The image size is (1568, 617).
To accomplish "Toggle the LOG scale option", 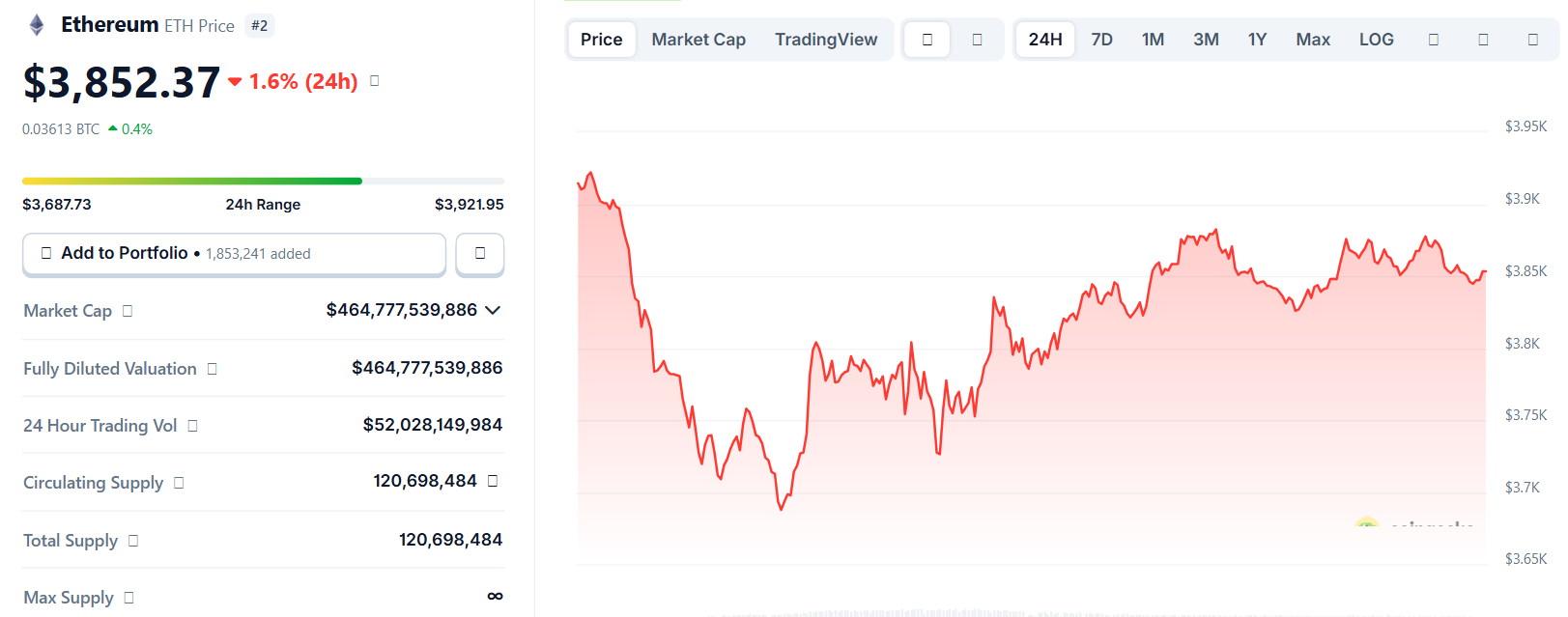I will click(1376, 40).
